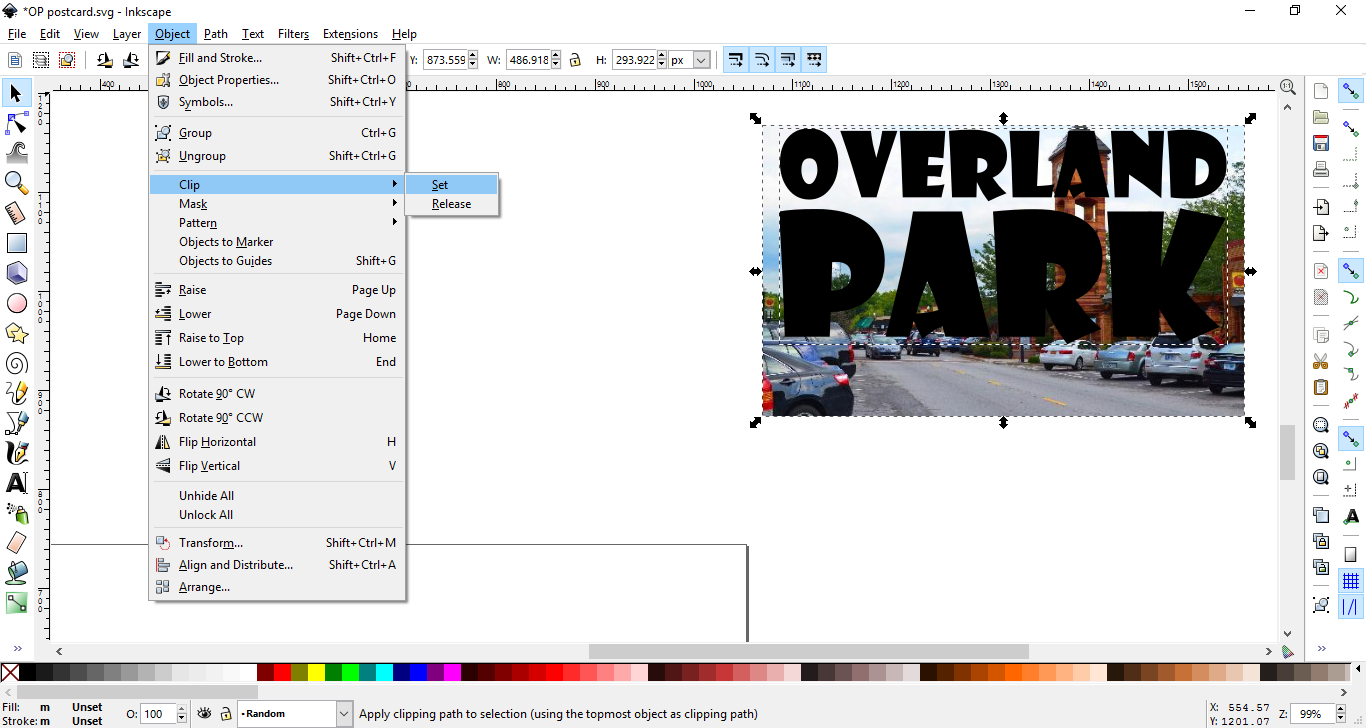Select Unhide All menu entry
The height and width of the screenshot is (728, 1366).
click(x=277, y=496)
